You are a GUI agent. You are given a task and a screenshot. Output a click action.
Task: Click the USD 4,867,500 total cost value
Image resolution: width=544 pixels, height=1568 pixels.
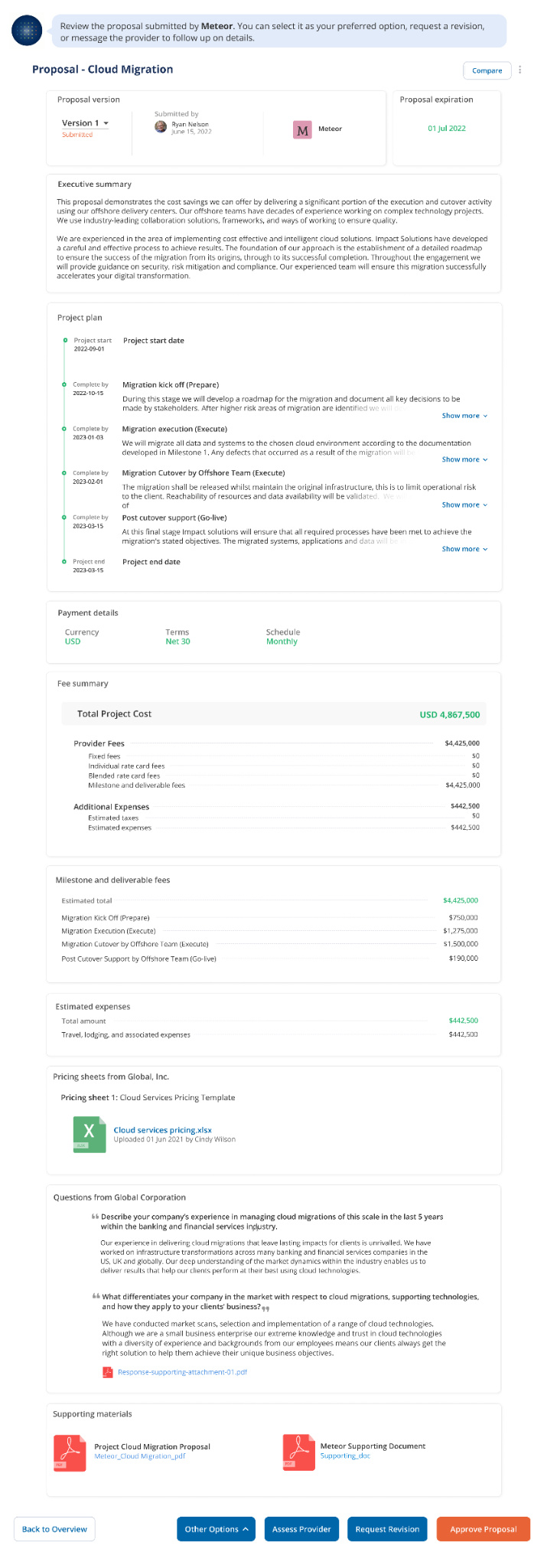[x=450, y=714]
